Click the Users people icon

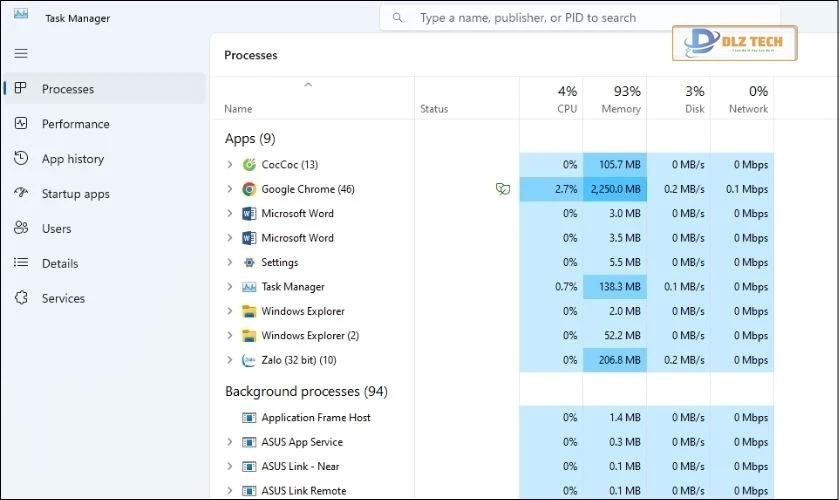click(21, 228)
